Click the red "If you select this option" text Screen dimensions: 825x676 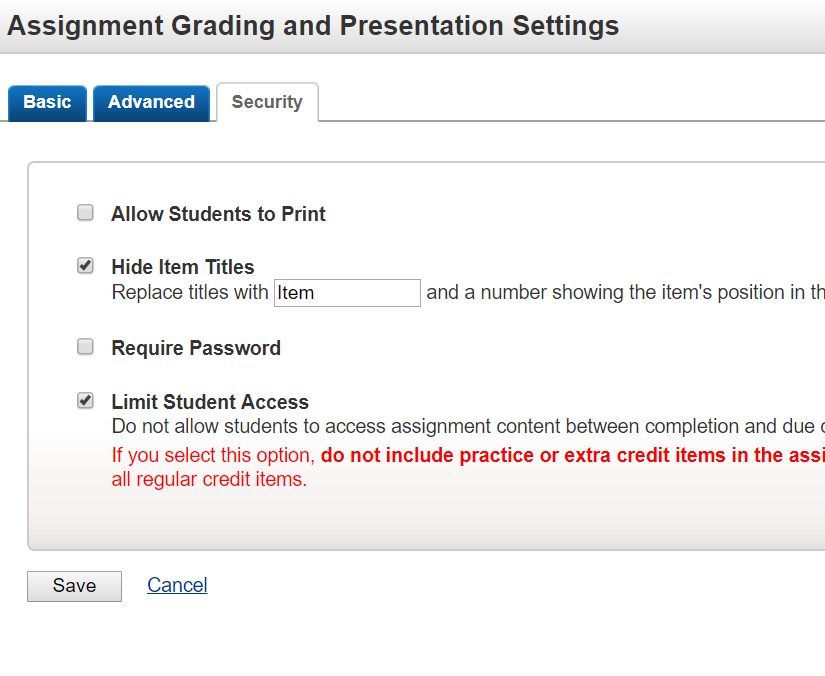tap(213, 456)
